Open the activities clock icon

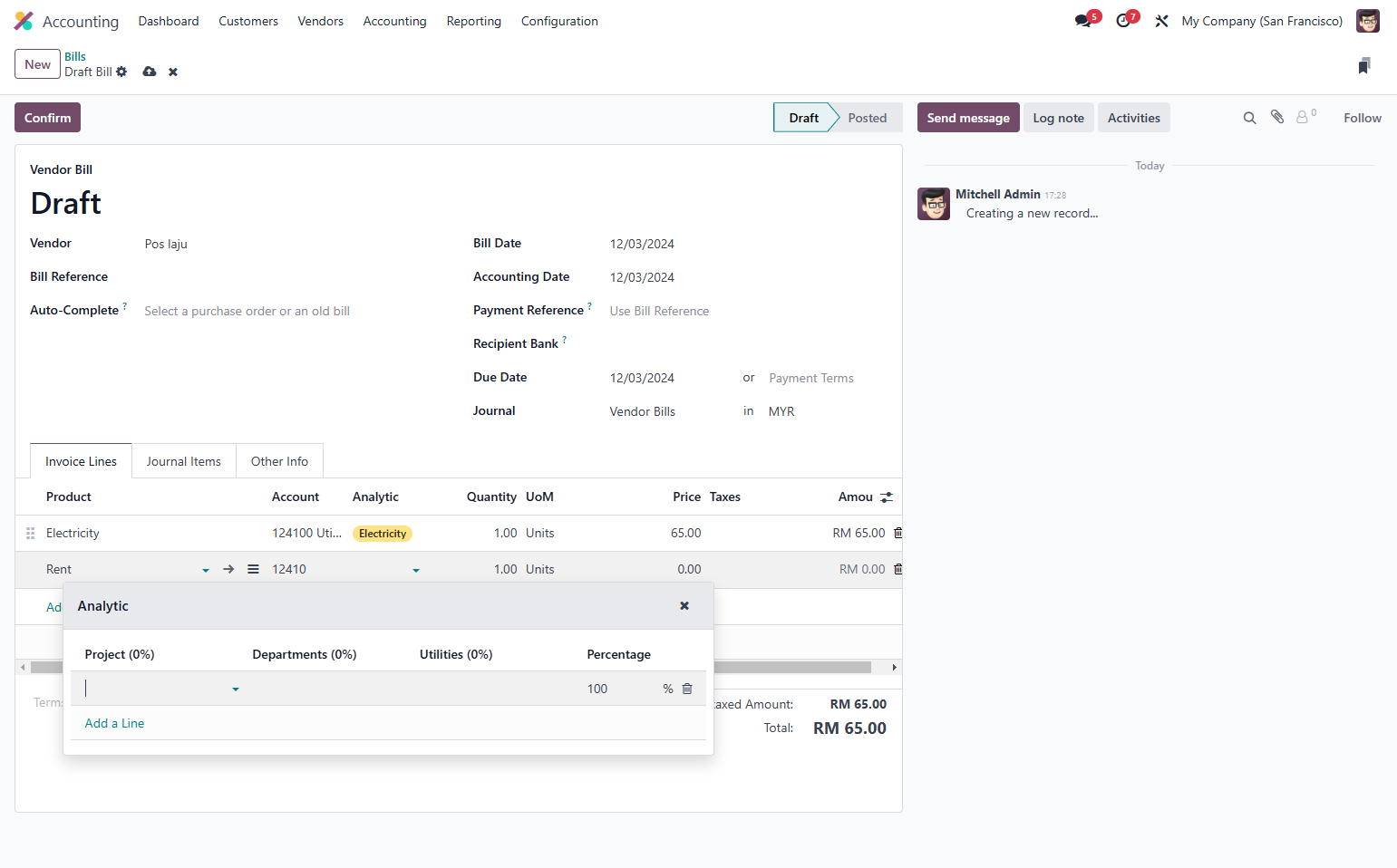(x=1123, y=21)
